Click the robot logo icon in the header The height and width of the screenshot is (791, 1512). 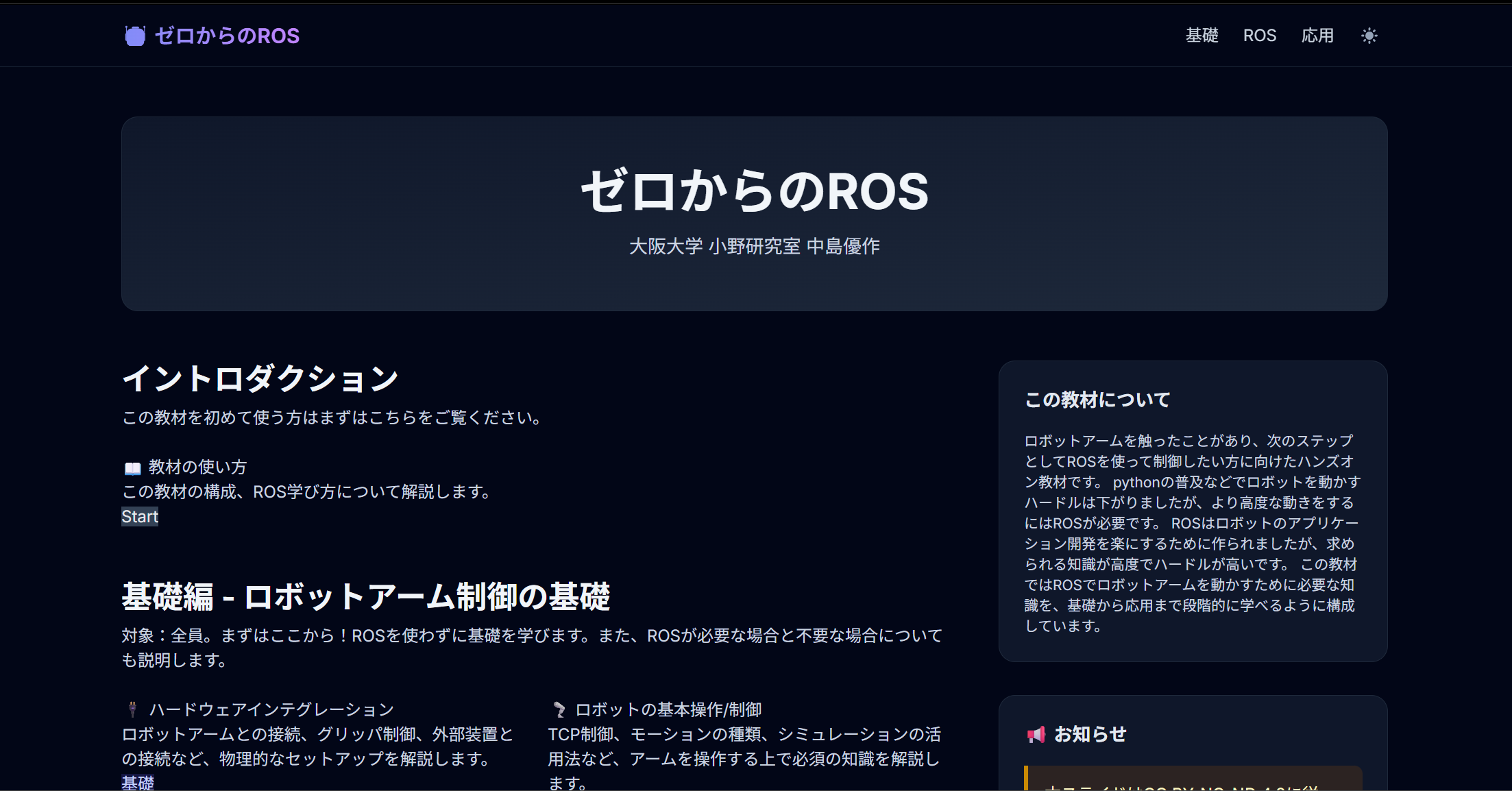135,35
